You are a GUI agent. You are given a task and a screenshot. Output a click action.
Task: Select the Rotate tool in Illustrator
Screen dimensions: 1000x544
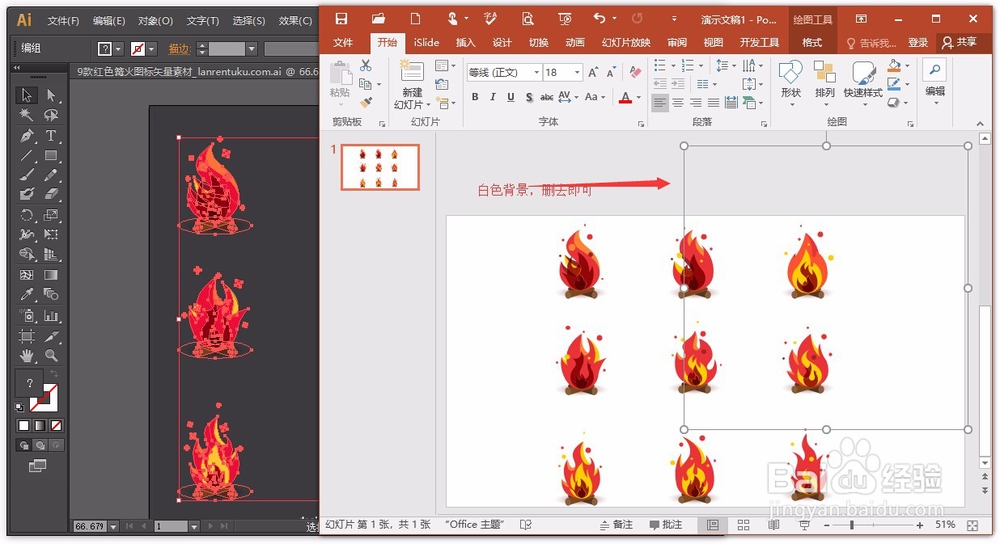tap(27, 214)
